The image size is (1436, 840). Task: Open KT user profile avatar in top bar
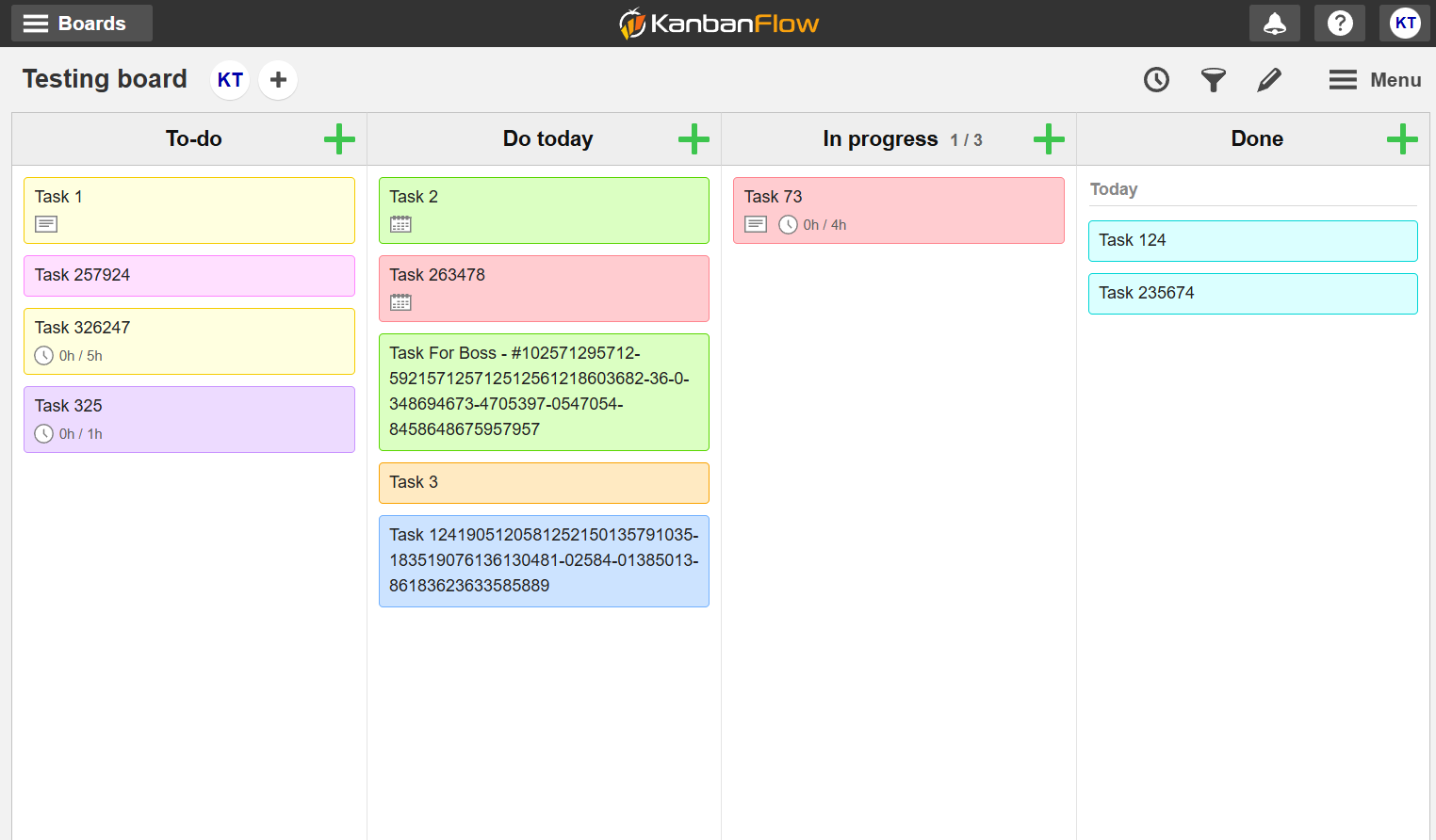click(x=1405, y=24)
